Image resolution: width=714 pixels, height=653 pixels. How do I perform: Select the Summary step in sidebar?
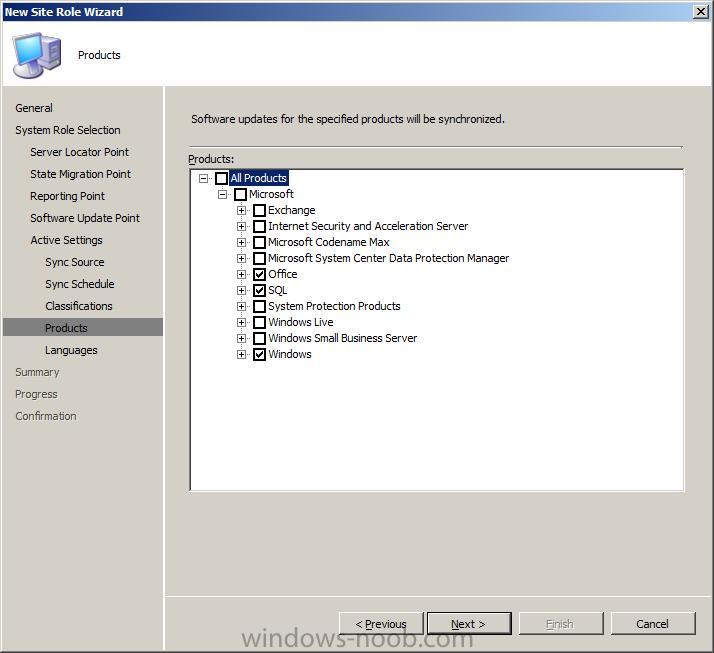pos(37,372)
